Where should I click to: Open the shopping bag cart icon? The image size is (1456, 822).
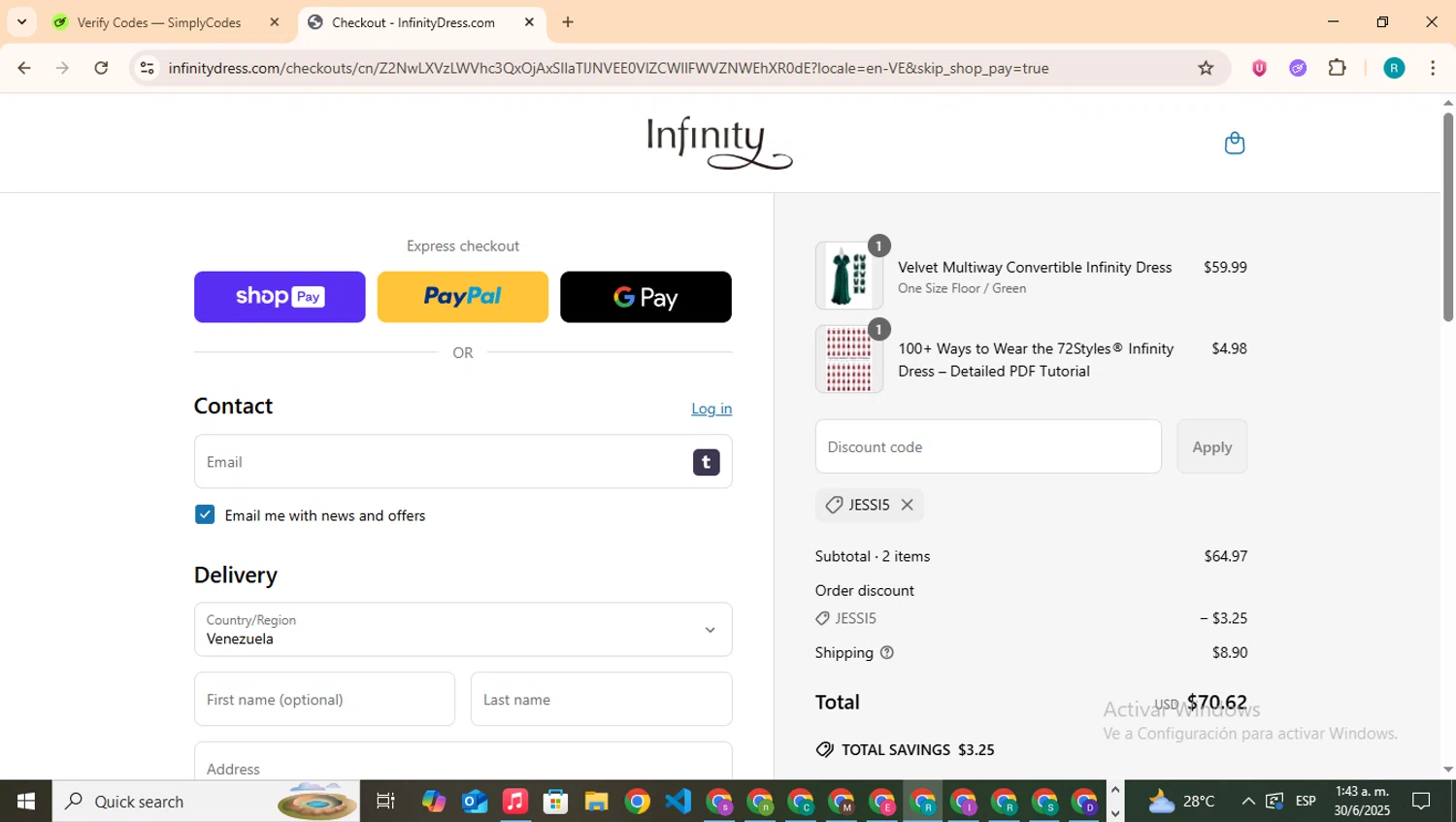[1234, 144]
